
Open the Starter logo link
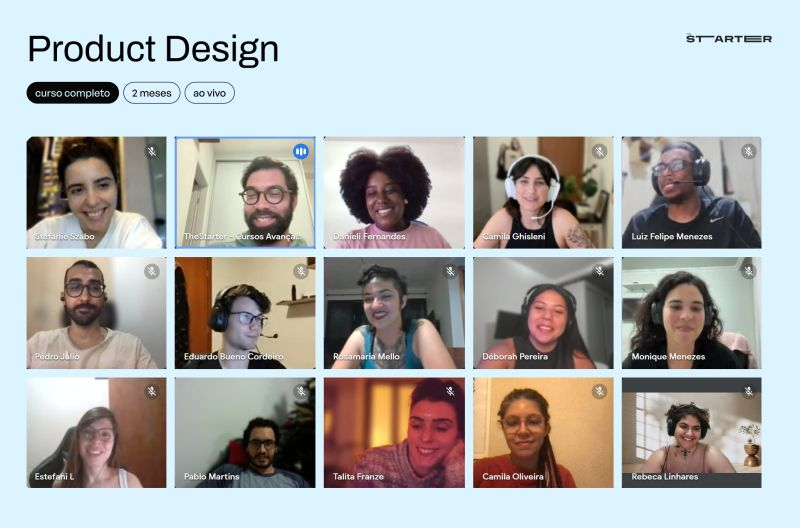pyautogui.click(x=729, y=39)
